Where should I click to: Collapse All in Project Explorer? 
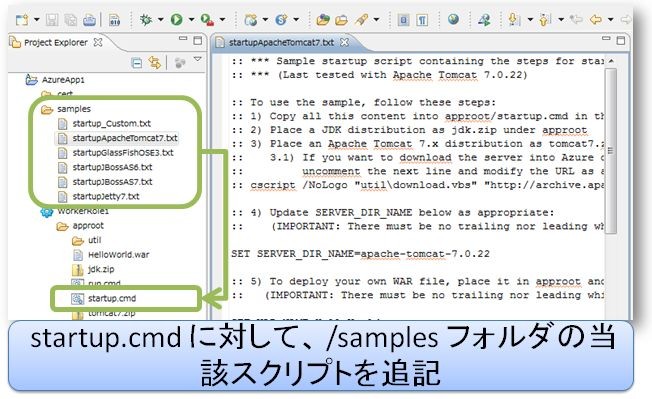(136, 63)
